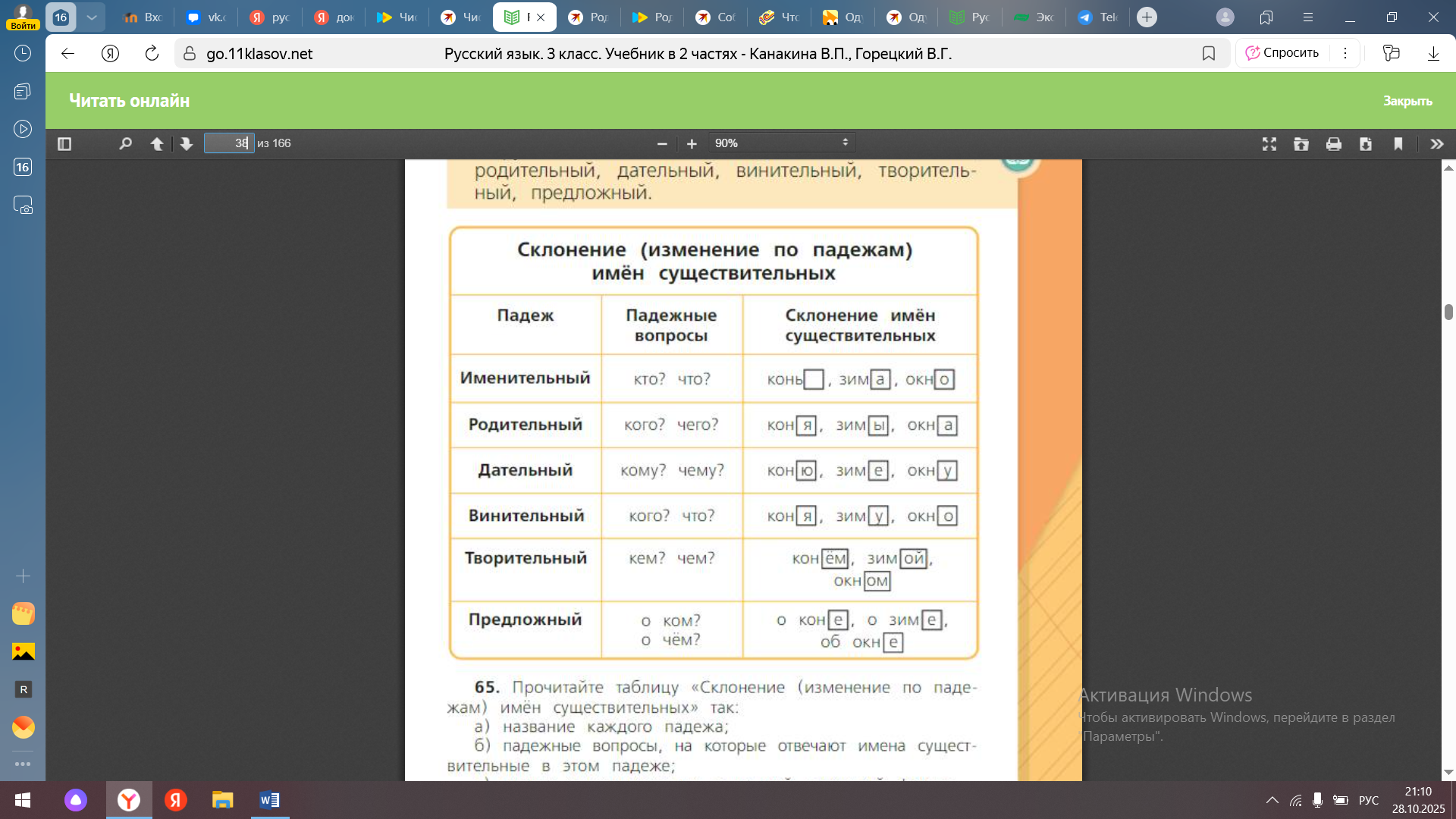Click the Спросить assistant button
This screenshot has height=819, width=1456.
(1282, 52)
